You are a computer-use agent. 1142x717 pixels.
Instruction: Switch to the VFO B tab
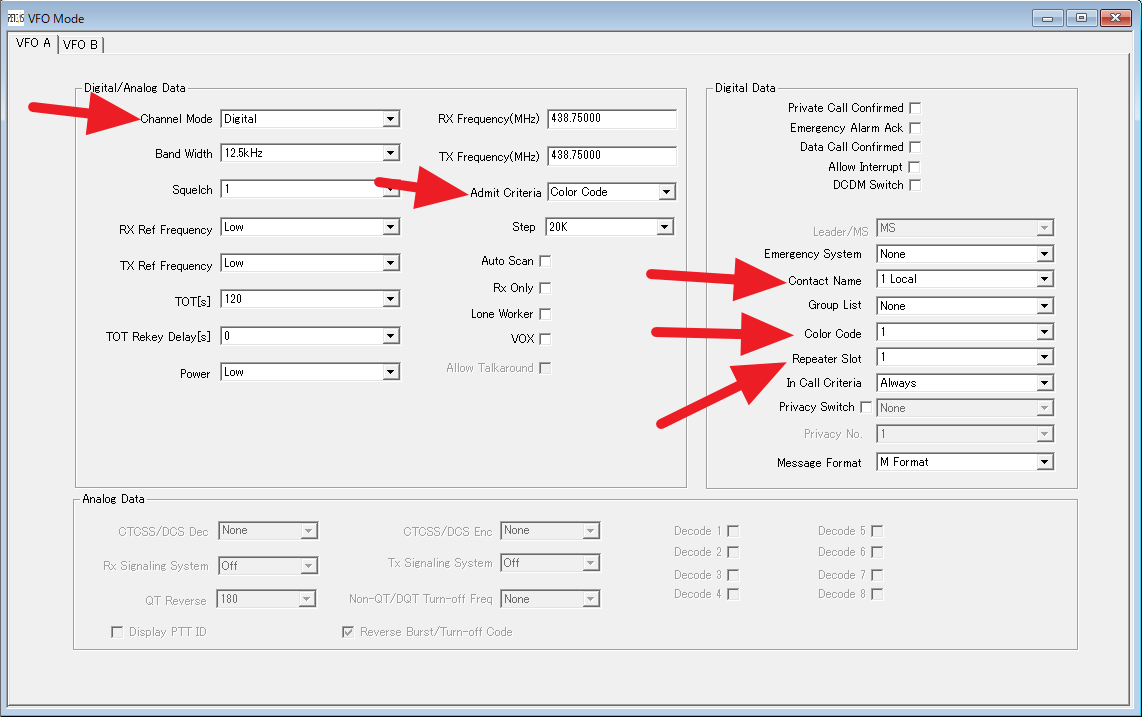(80, 45)
